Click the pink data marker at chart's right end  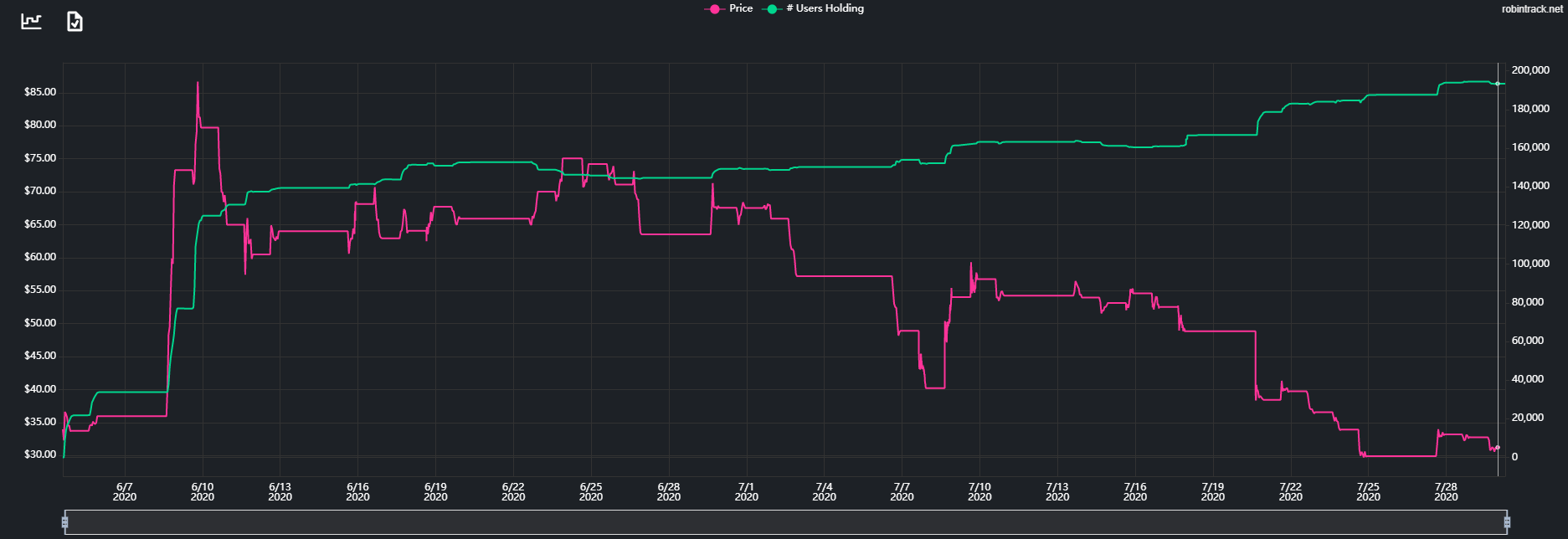tap(1498, 448)
